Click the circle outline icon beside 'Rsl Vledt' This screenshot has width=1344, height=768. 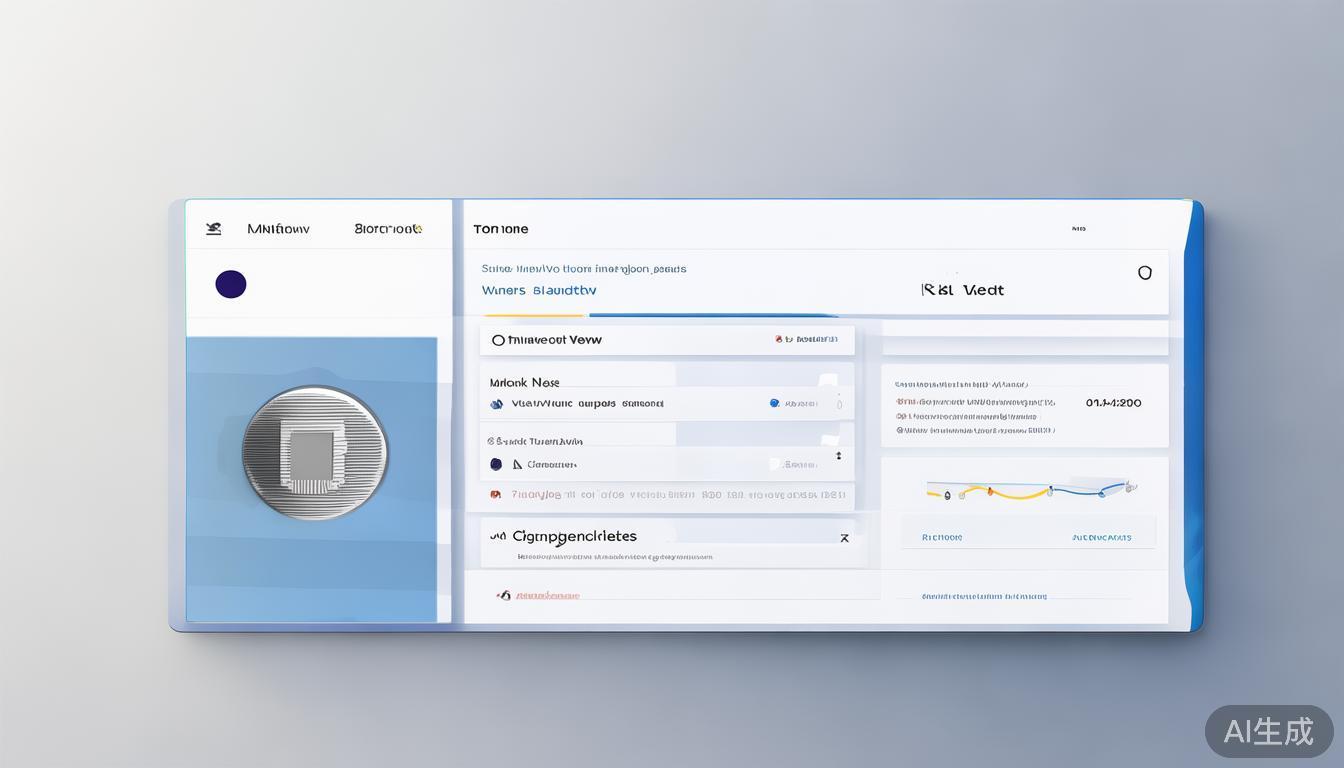click(x=1145, y=273)
